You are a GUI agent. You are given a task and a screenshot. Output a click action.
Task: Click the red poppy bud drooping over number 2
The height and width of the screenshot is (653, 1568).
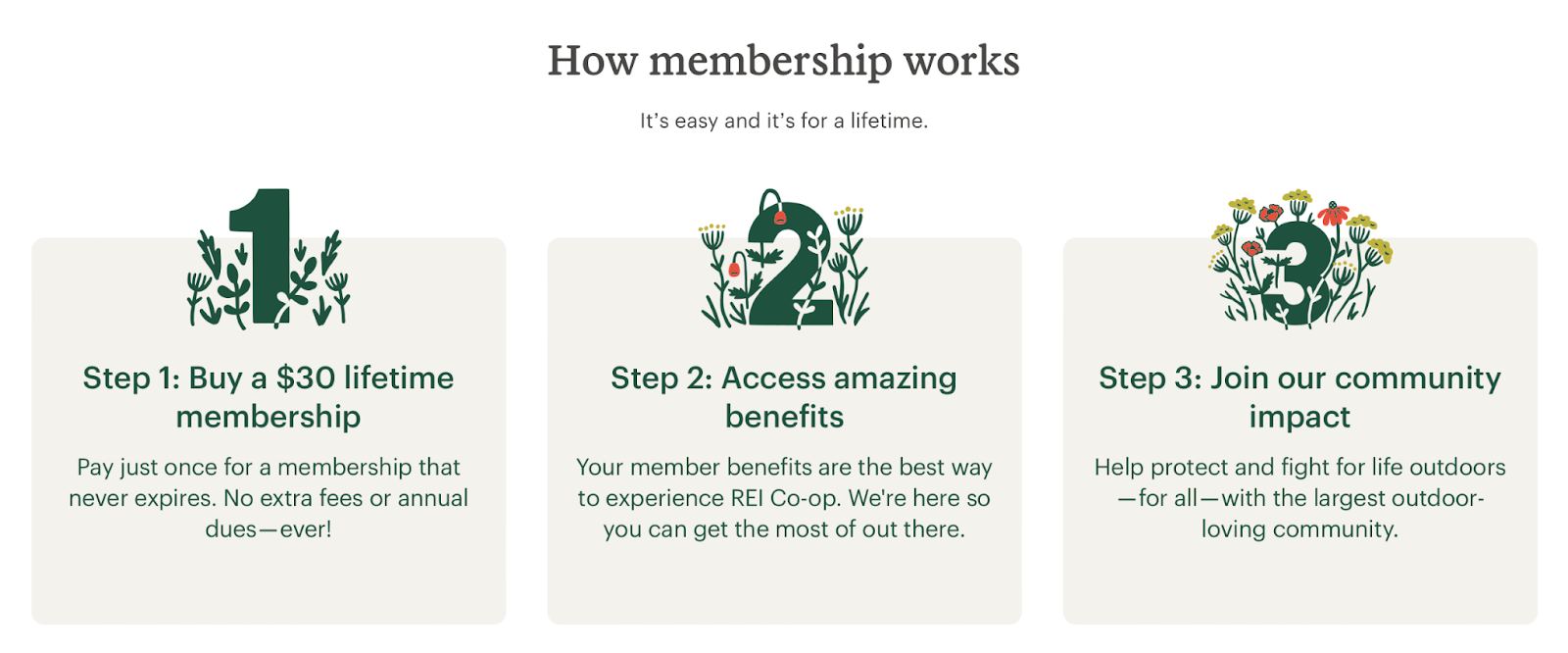(x=779, y=216)
